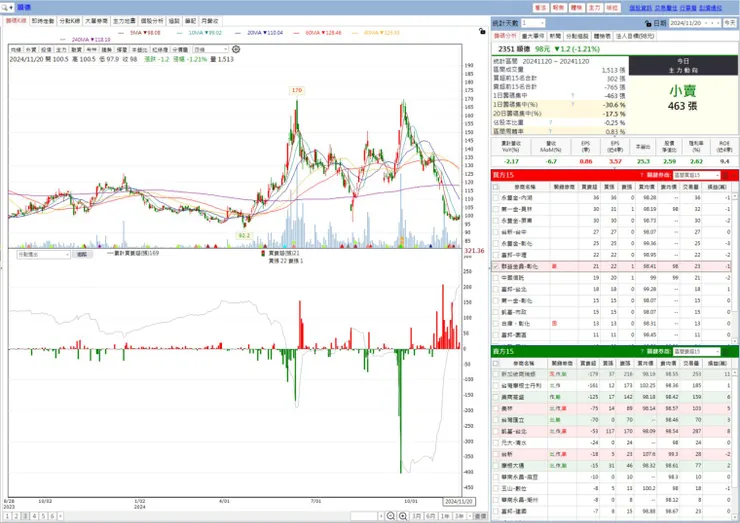Click the zoom in magnifier icon

pyautogui.click(x=403, y=516)
